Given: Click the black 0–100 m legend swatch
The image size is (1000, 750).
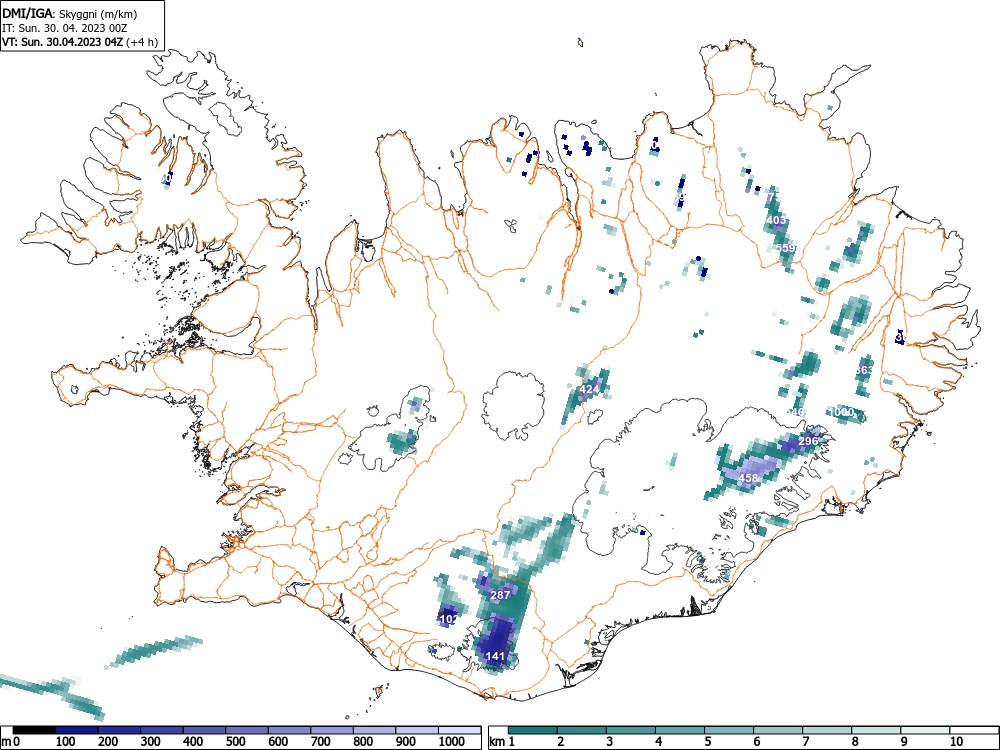Looking at the screenshot, I should (34, 730).
